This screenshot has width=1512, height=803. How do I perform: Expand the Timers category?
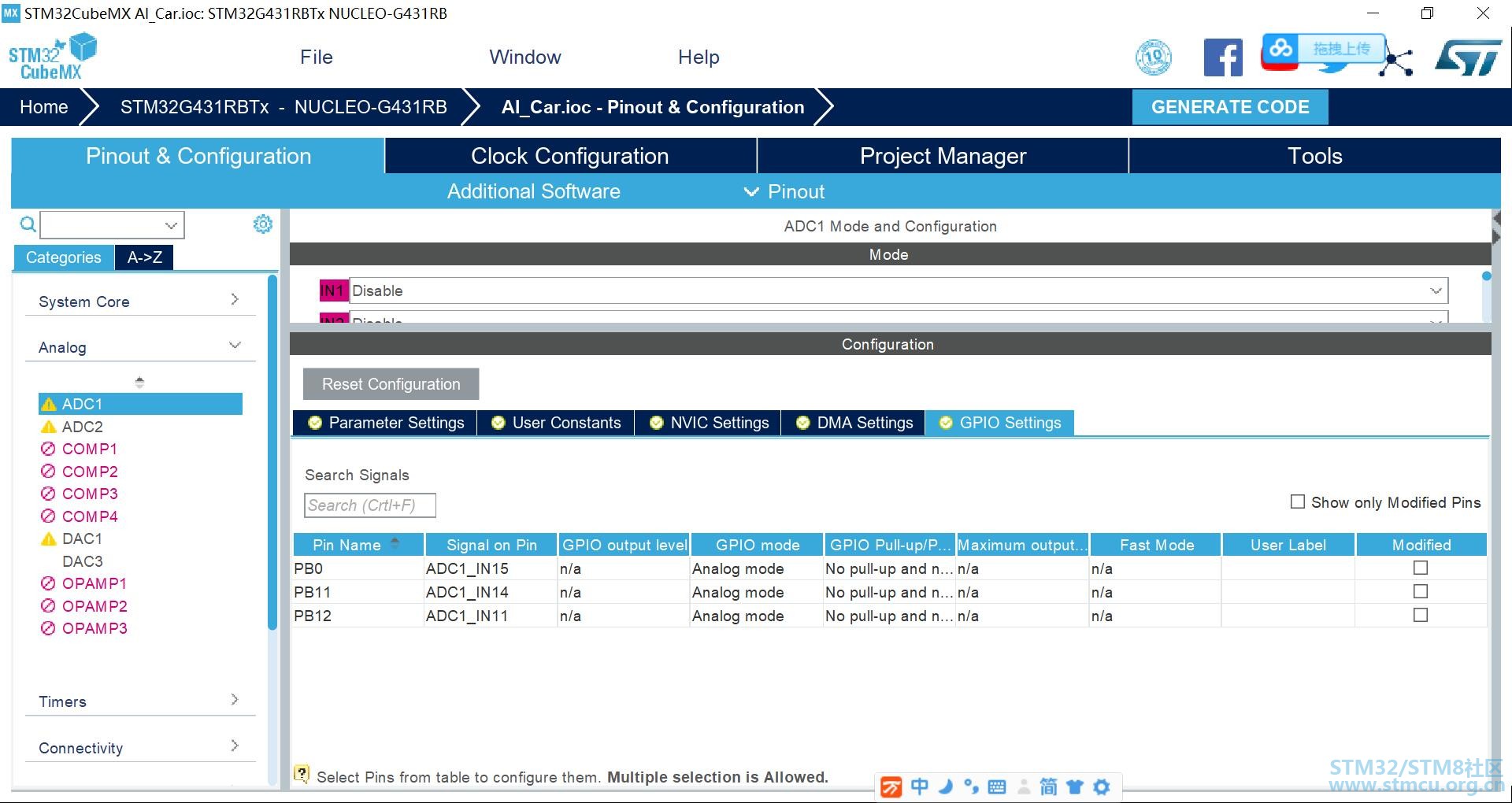click(x=139, y=701)
